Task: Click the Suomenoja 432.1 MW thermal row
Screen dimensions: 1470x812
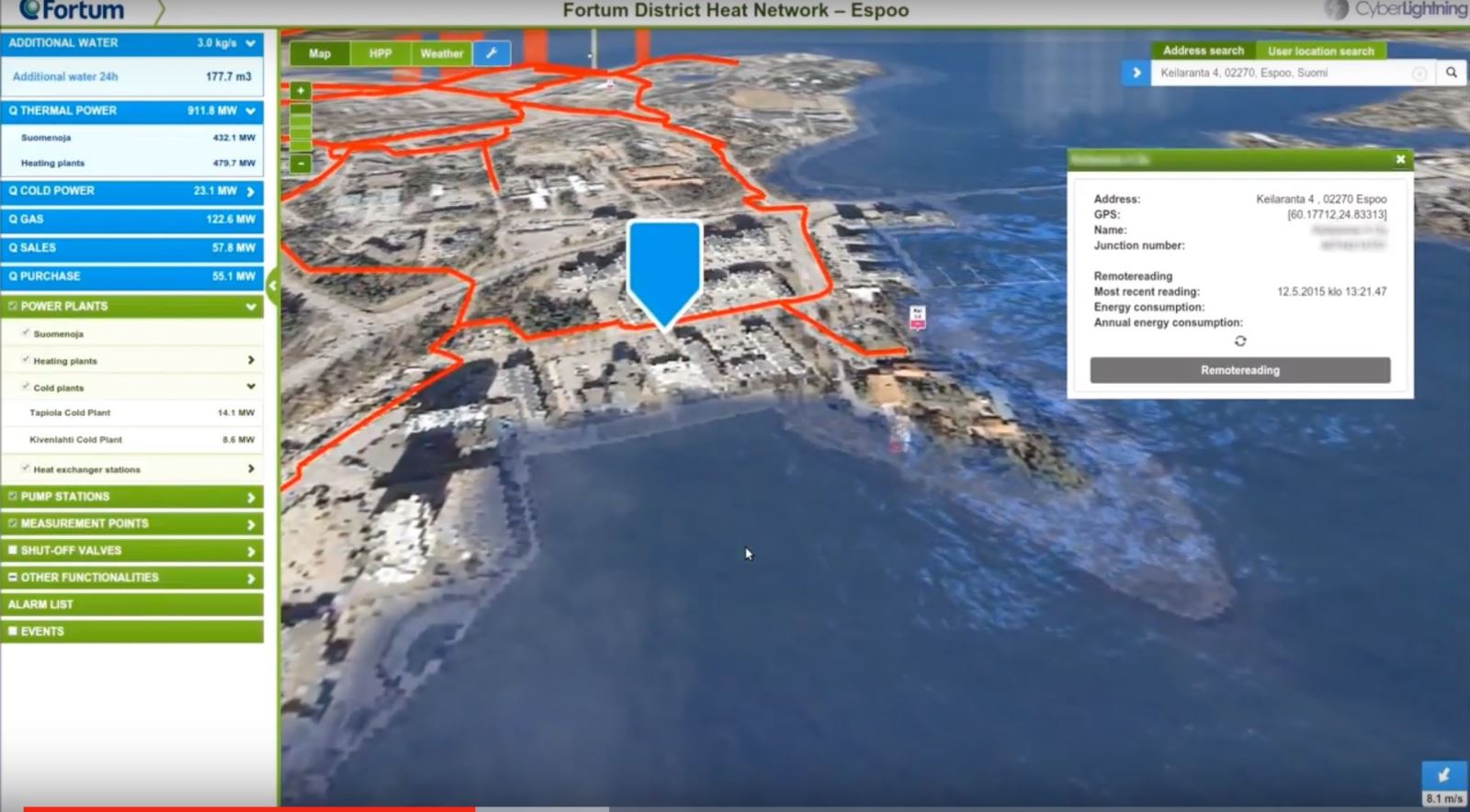Action: (x=132, y=138)
